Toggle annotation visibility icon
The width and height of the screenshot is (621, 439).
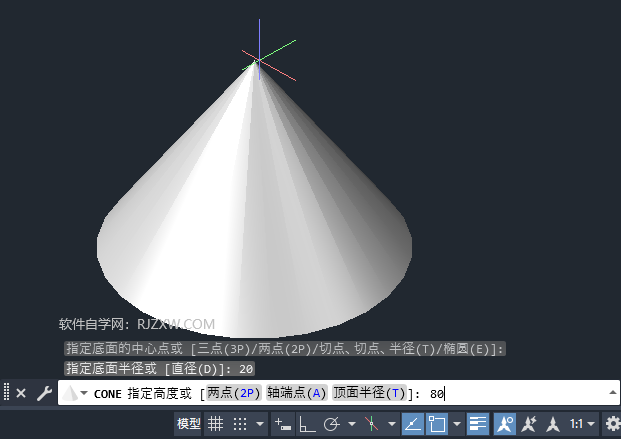(x=505, y=424)
